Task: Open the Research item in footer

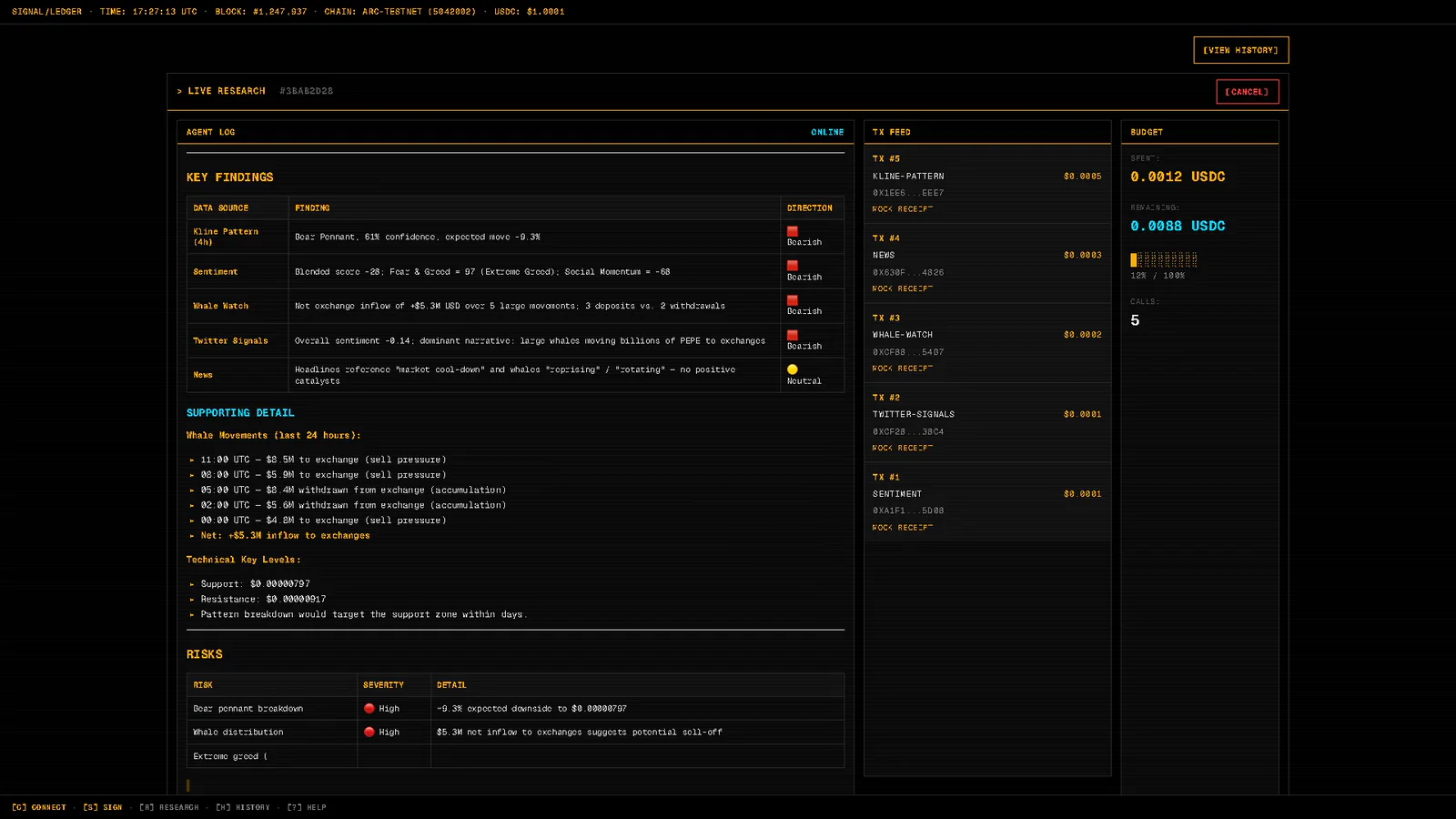Action: tap(169, 807)
